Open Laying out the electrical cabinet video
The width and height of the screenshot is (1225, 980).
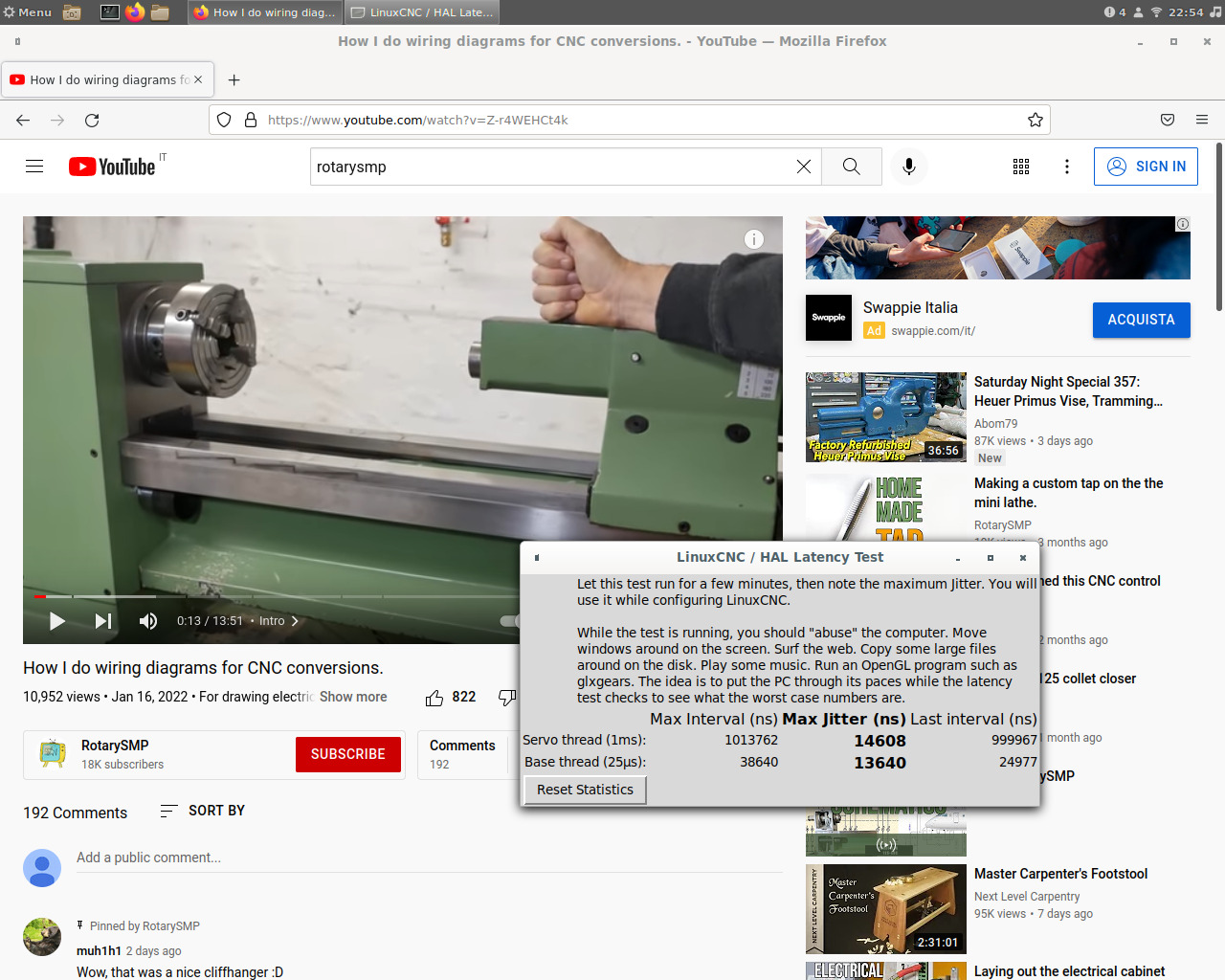1069,971
